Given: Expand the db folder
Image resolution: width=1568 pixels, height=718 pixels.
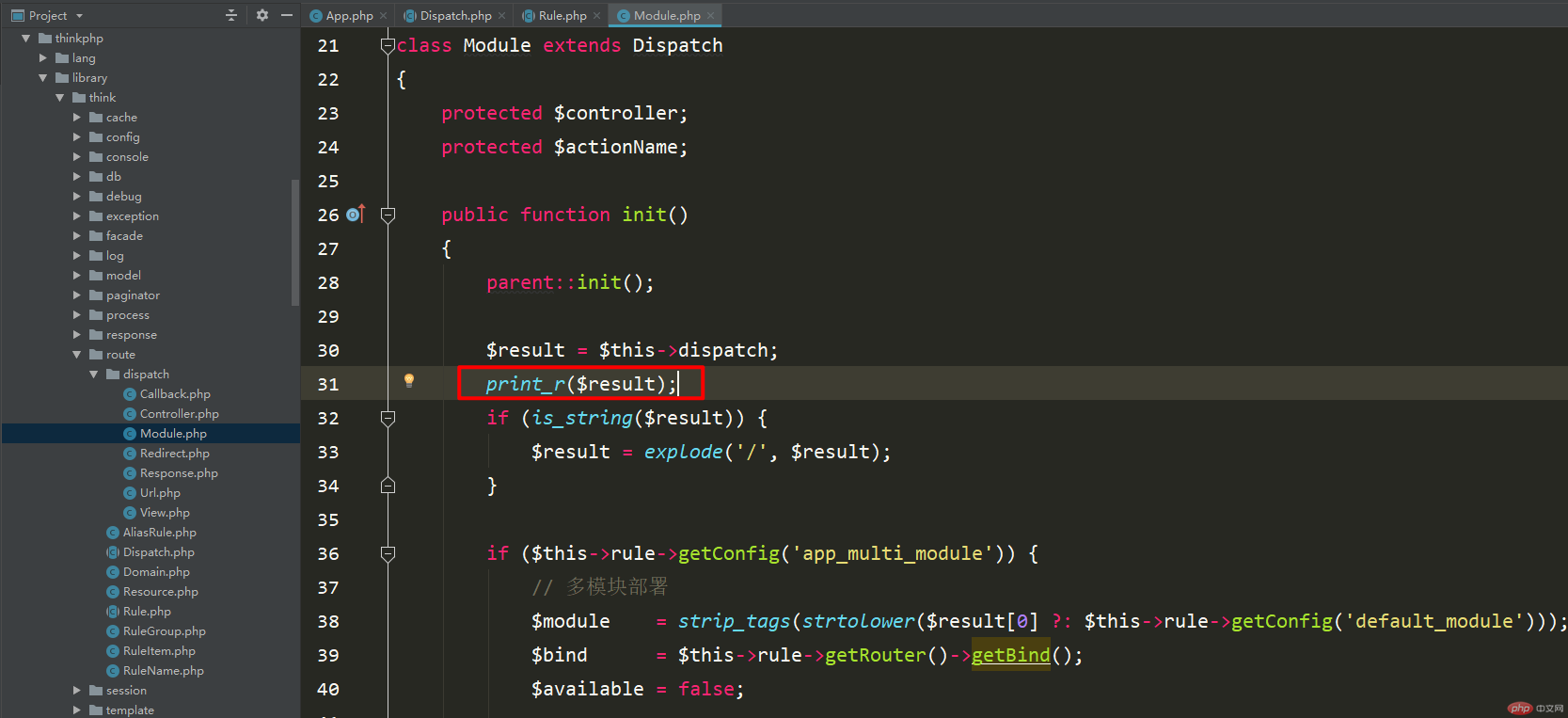Looking at the screenshot, I should coord(77,177).
